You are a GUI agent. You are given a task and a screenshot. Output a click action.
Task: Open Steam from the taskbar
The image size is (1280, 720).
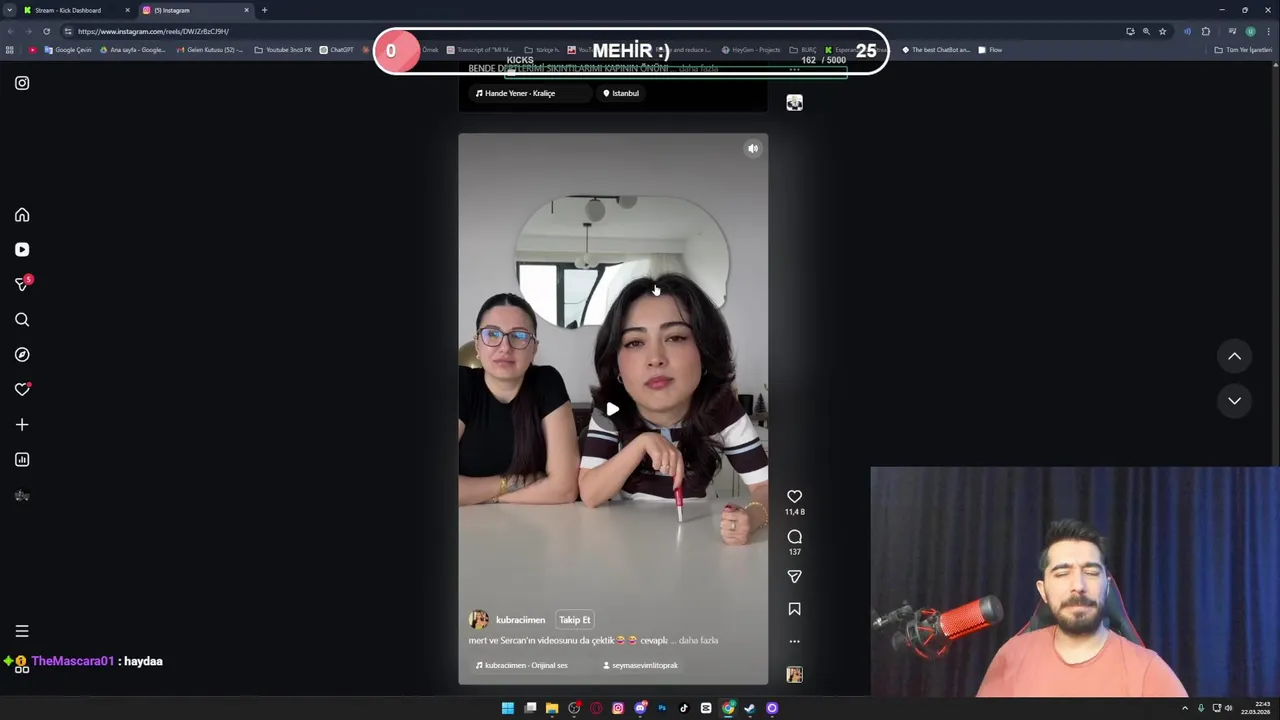tap(750, 708)
